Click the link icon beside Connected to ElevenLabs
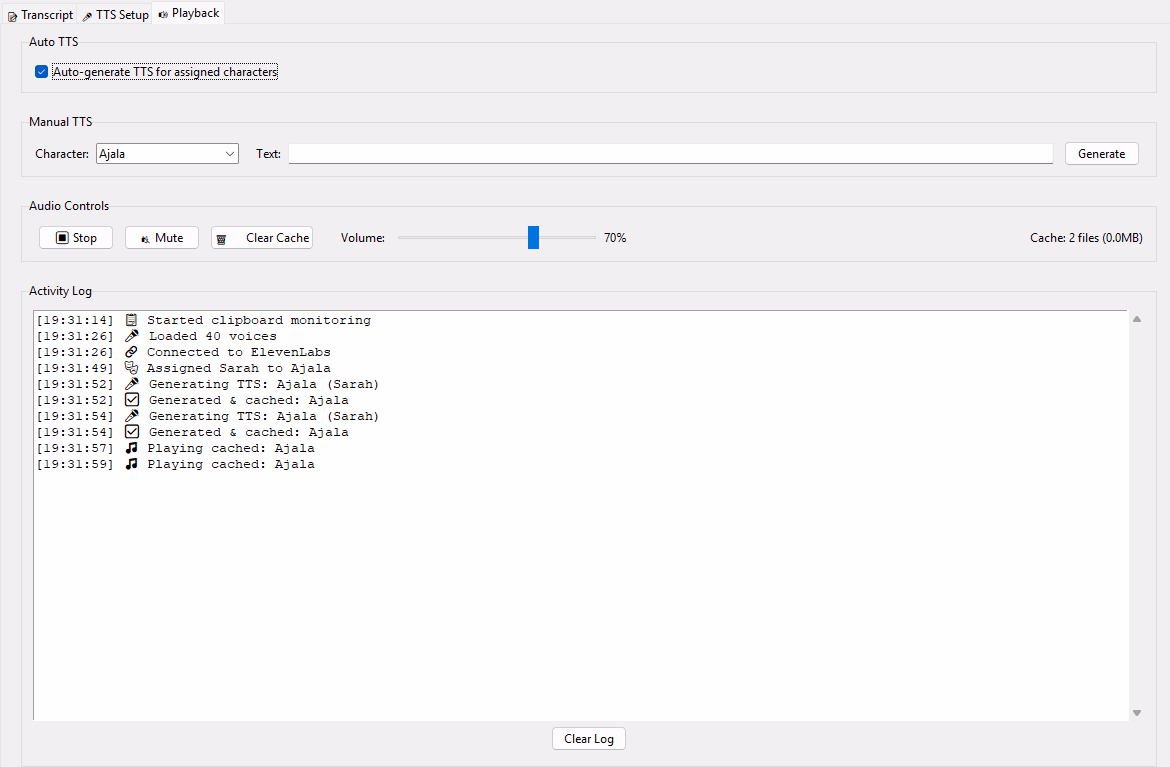 [131, 352]
